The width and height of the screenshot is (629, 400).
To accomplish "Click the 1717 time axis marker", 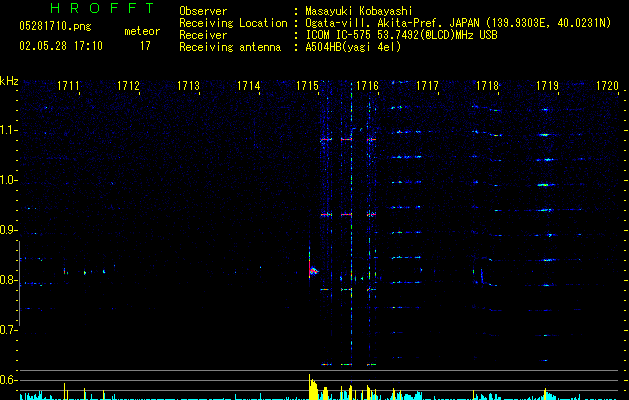I will (427, 86).
